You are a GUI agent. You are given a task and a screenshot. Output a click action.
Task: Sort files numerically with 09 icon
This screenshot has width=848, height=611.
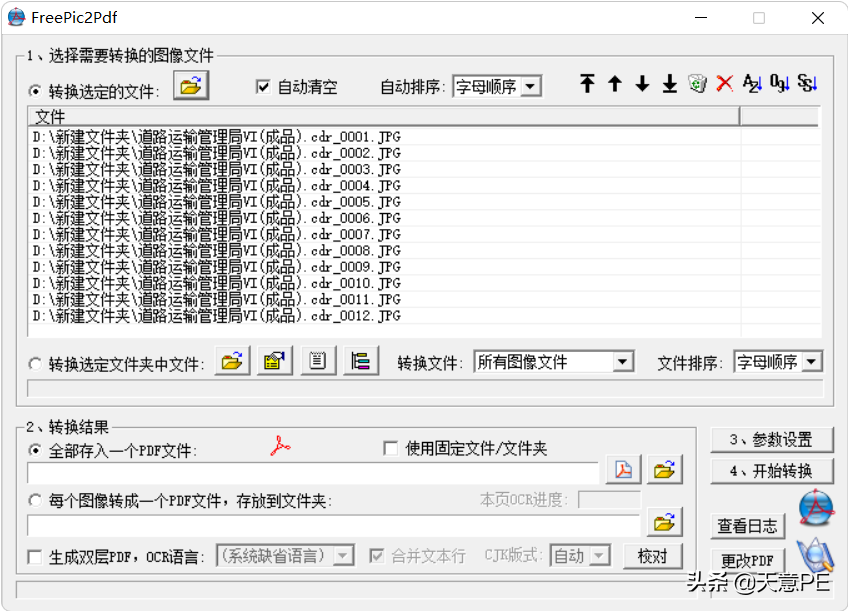click(x=779, y=84)
